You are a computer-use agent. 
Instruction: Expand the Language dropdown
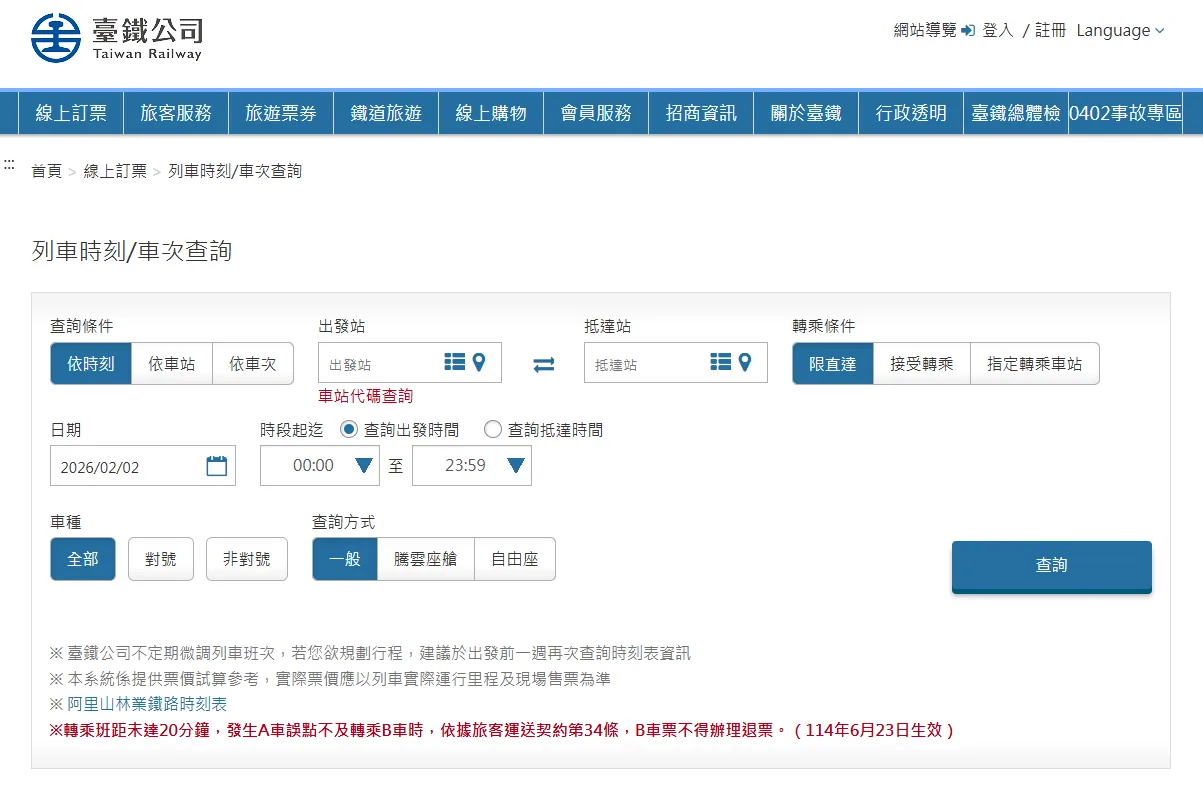pyautogui.click(x=1120, y=30)
